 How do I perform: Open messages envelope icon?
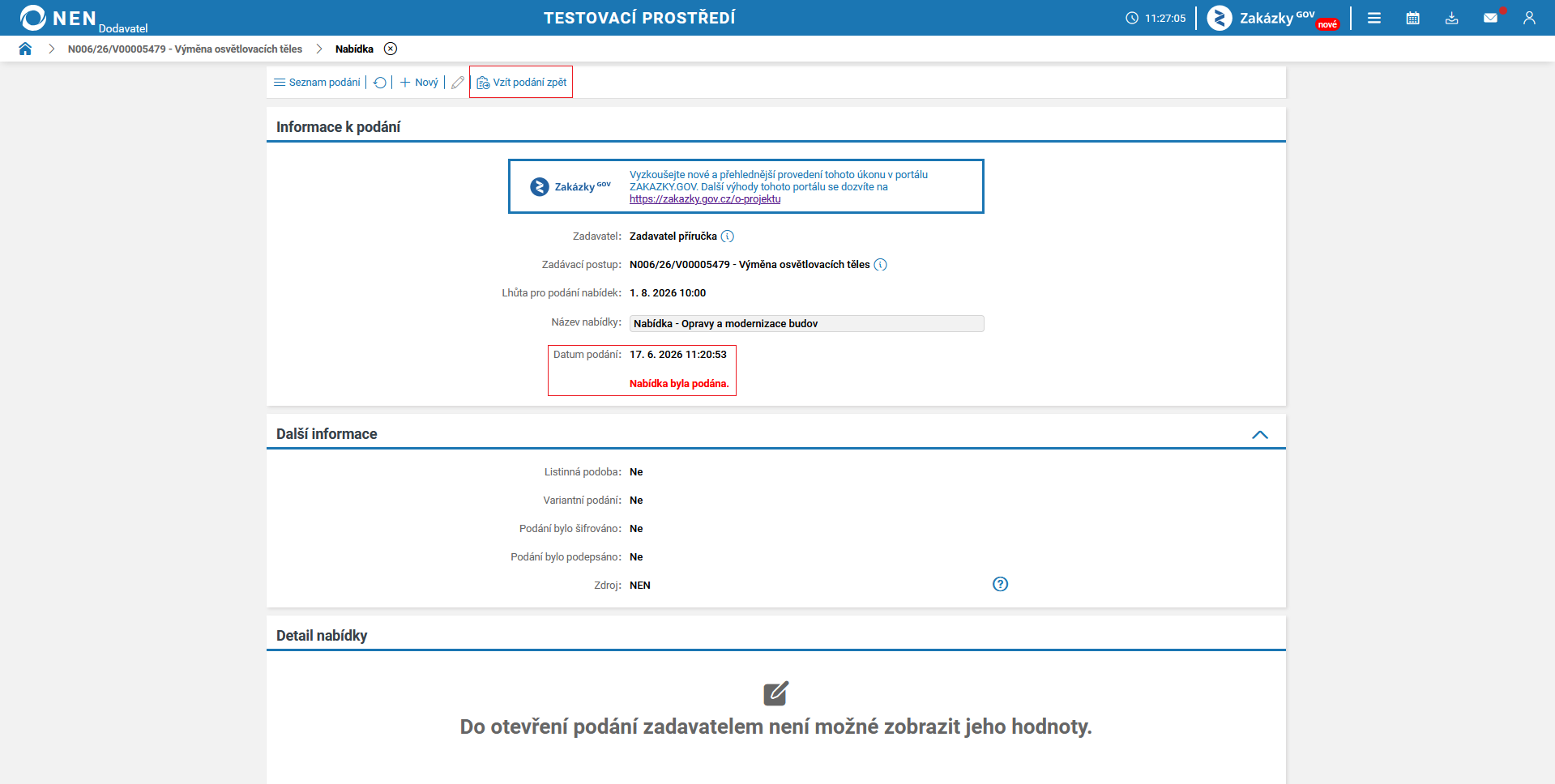1490,18
